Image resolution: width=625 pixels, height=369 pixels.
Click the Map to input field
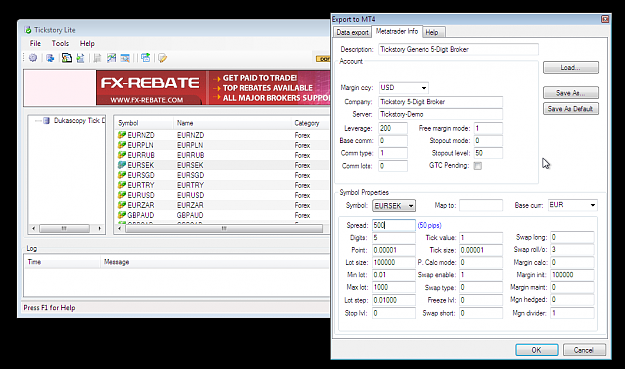tap(481, 205)
